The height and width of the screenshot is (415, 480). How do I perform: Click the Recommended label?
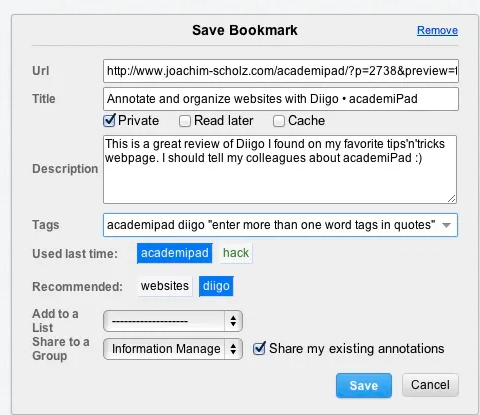click(x=77, y=287)
